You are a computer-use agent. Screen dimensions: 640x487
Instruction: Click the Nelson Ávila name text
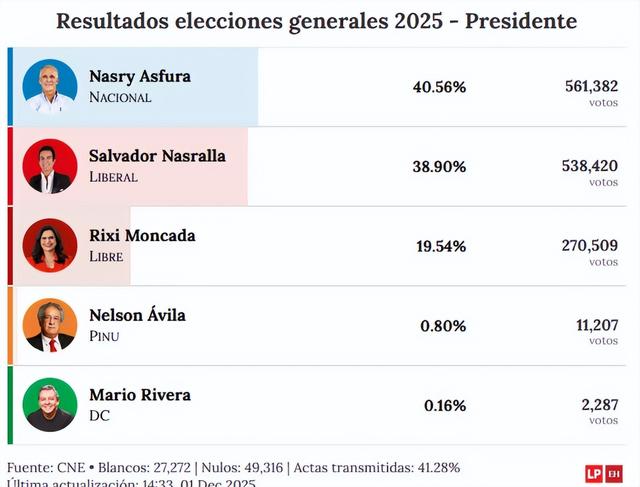[x=137, y=316]
